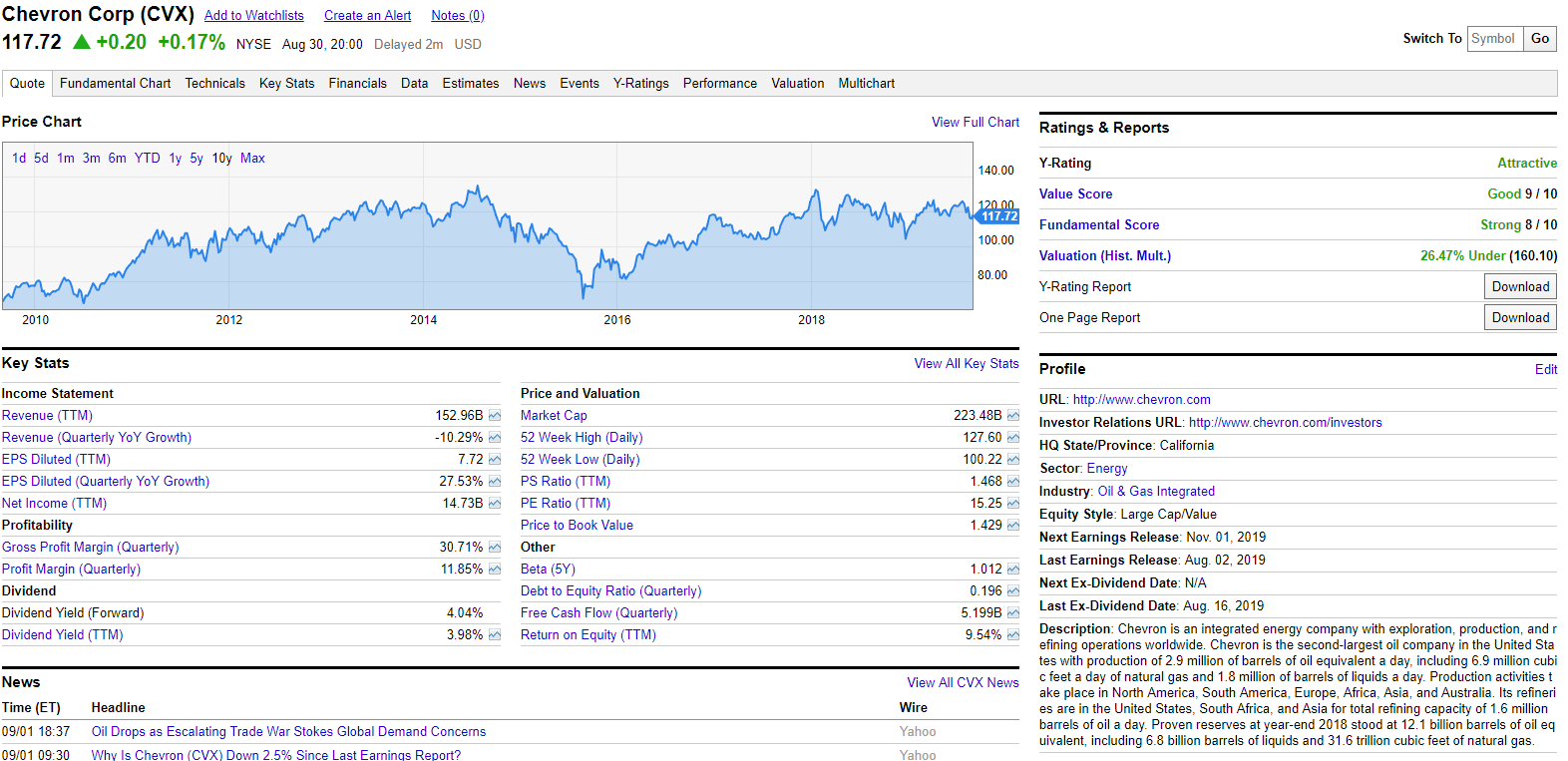
Task: Open chart icon for Price to Book Value
Action: click(1013, 526)
